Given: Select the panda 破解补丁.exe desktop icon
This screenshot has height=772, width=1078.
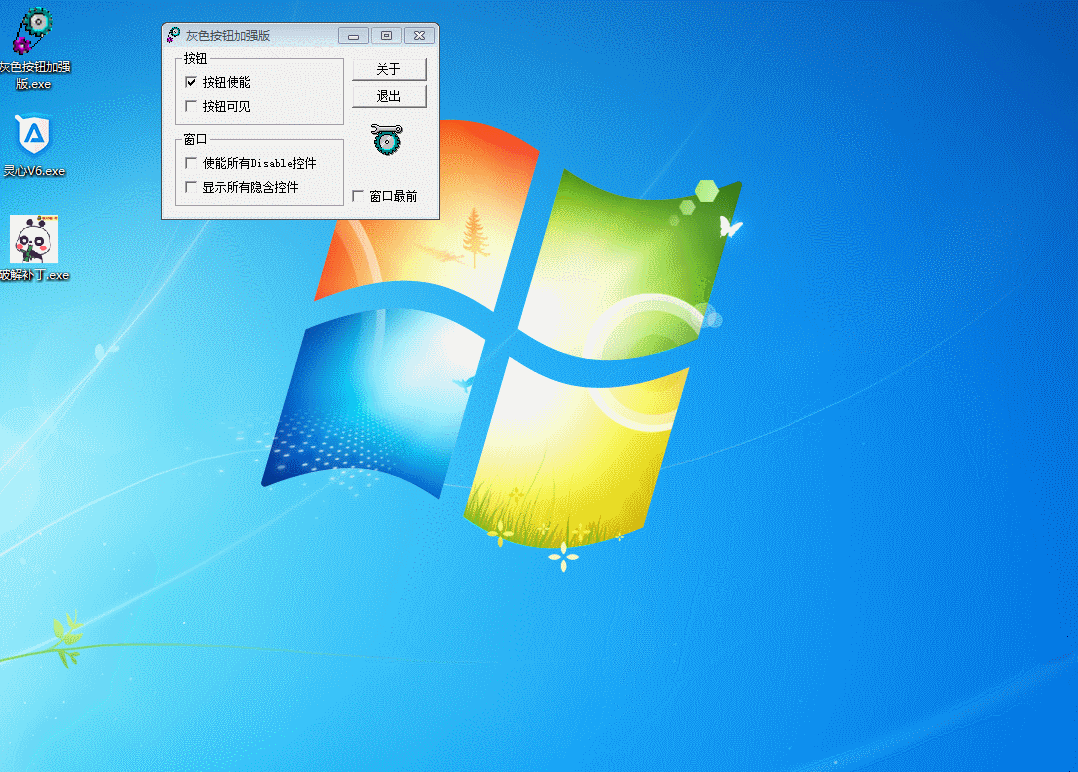Looking at the screenshot, I should click(34, 240).
